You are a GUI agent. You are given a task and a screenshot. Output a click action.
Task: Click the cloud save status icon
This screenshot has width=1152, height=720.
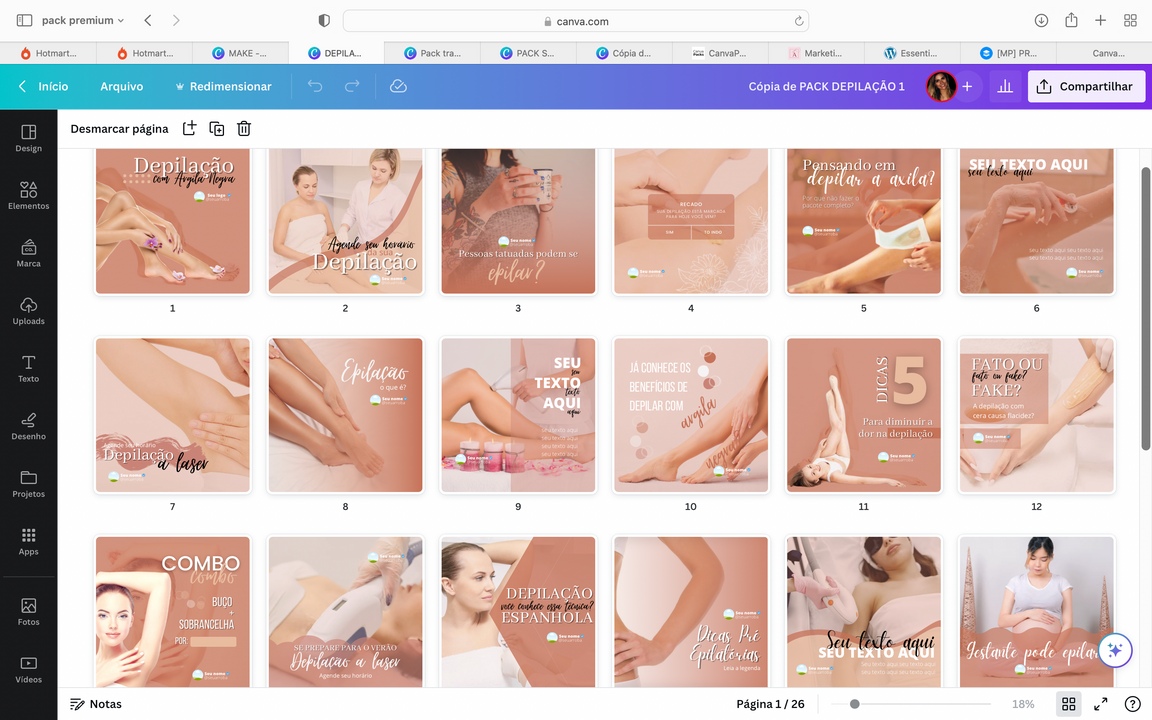398,87
